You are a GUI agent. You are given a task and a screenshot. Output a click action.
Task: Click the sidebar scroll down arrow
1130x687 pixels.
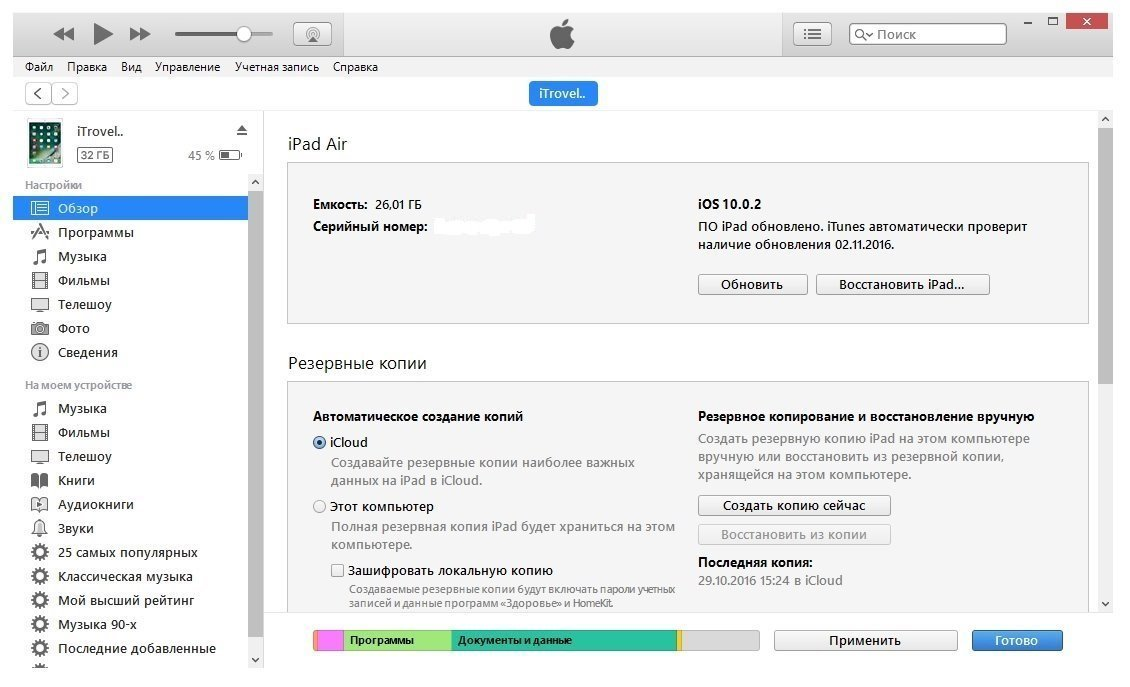[255, 660]
